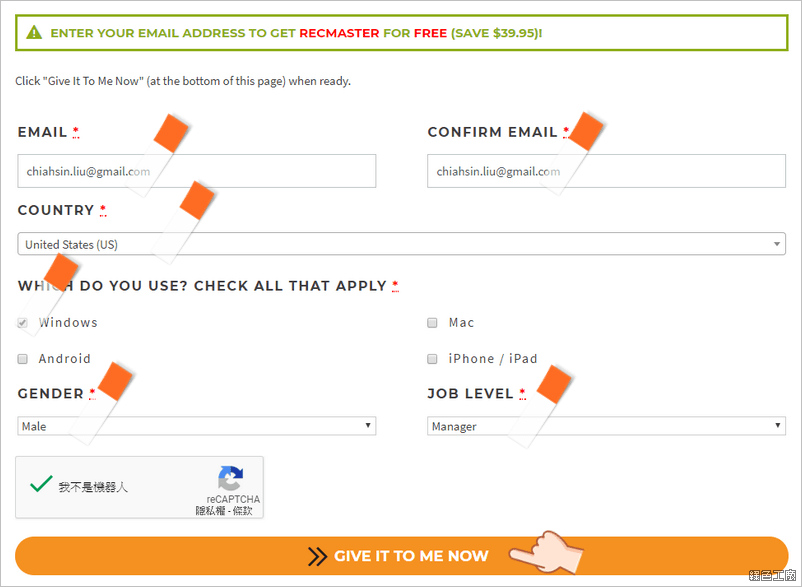The image size is (802, 587).
Task: Open the reCAPTCHA terms link
Action: pos(242,511)
